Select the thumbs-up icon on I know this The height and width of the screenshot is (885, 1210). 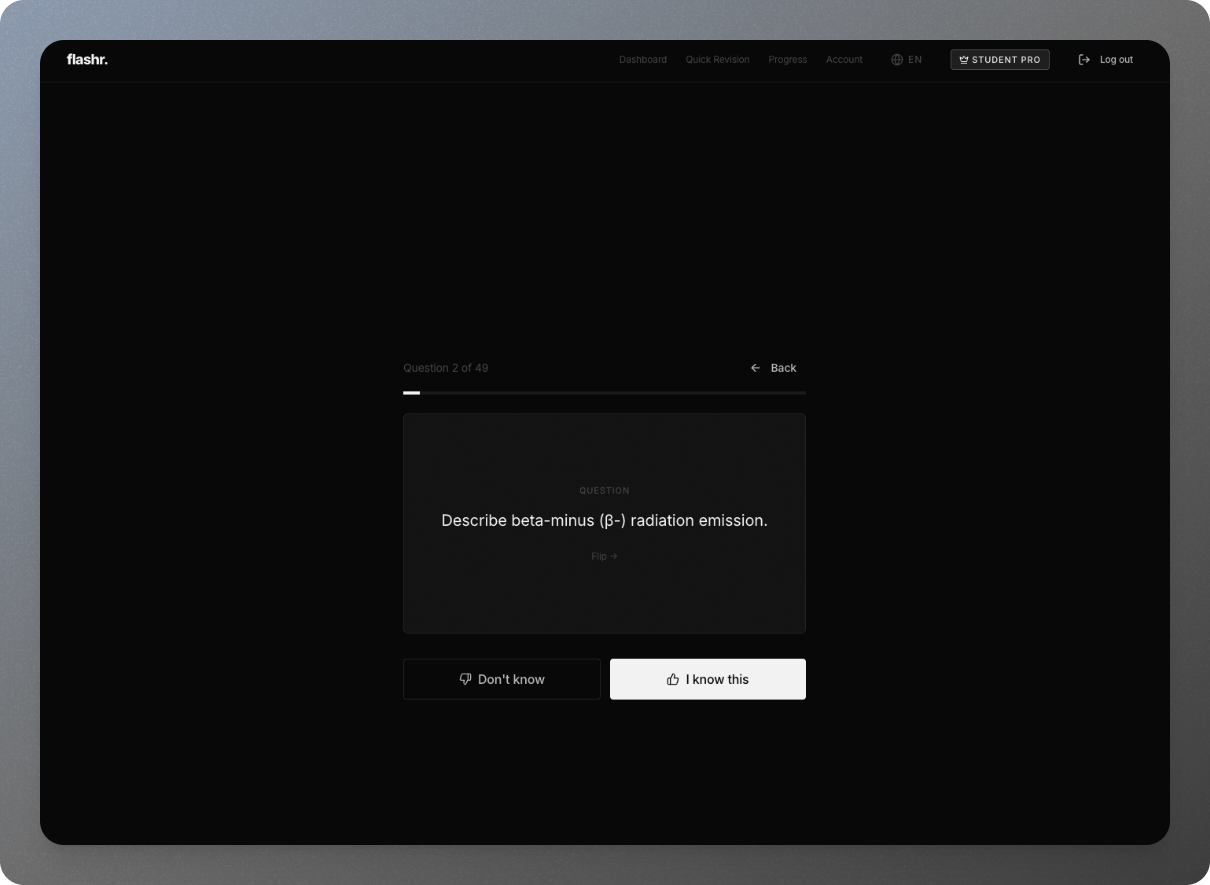(672, 679)
